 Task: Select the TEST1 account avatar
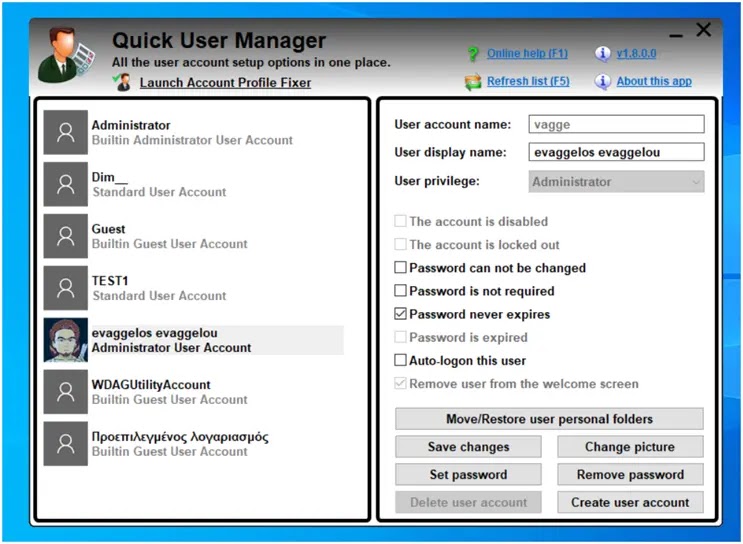tap(65, 288)
